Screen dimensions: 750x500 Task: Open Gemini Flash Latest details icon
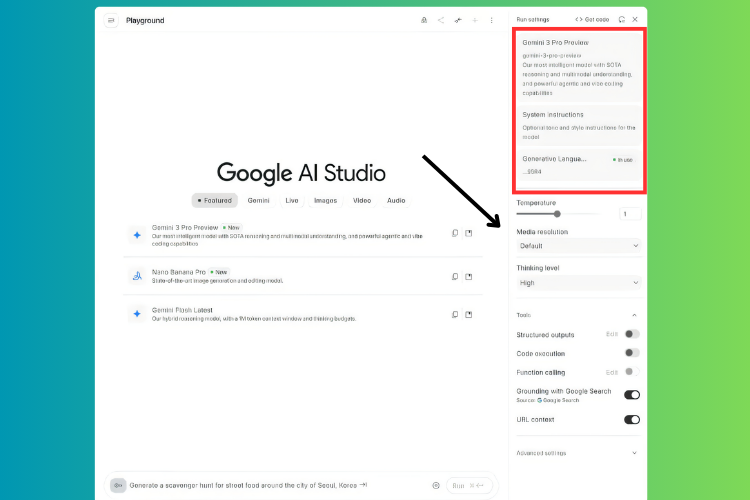[469, 314]
